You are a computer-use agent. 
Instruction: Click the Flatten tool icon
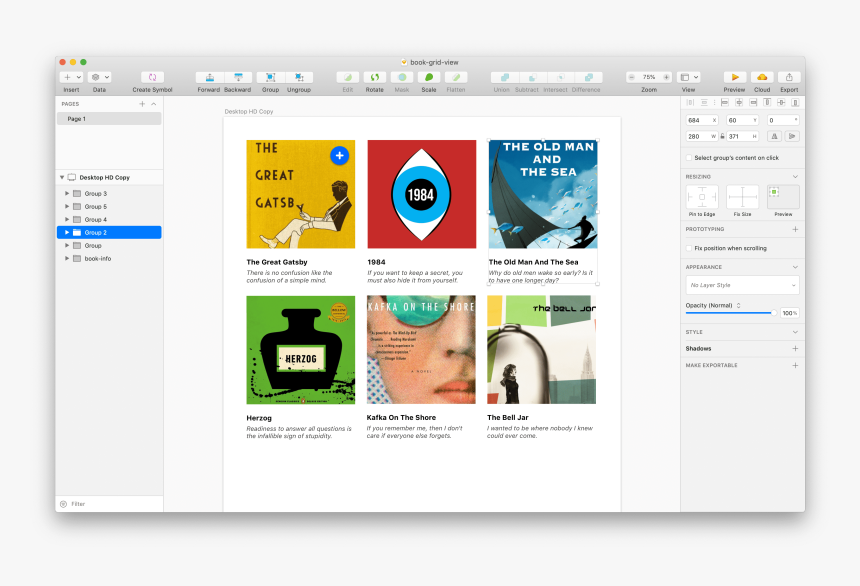[x=456, y=77]
